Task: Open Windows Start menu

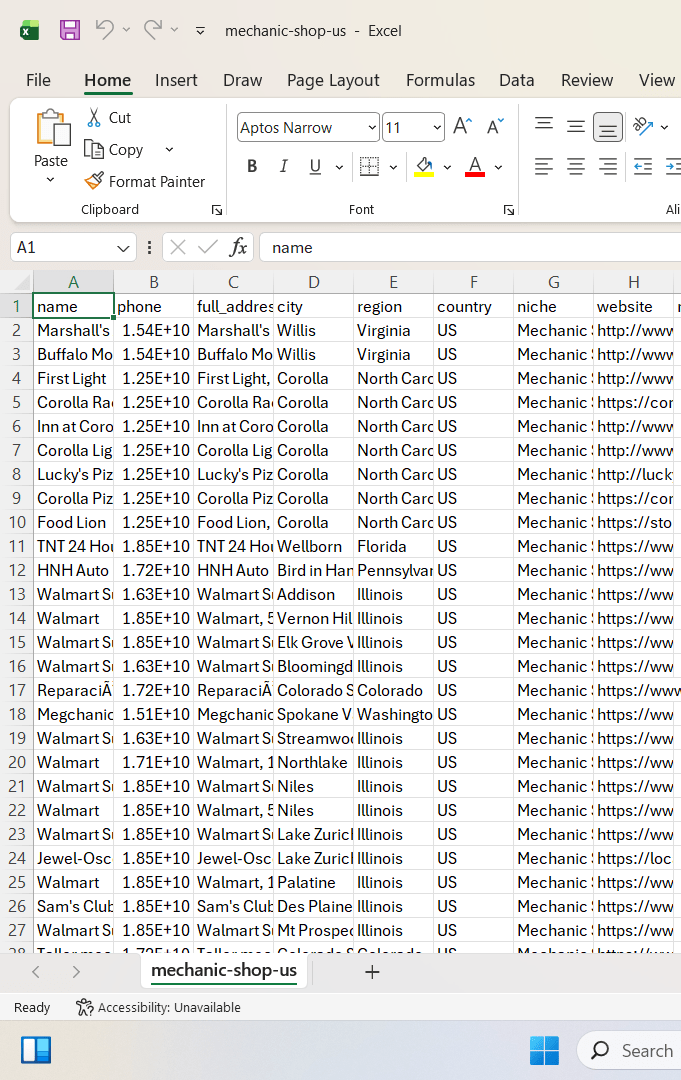Action: click(544, 1050)
